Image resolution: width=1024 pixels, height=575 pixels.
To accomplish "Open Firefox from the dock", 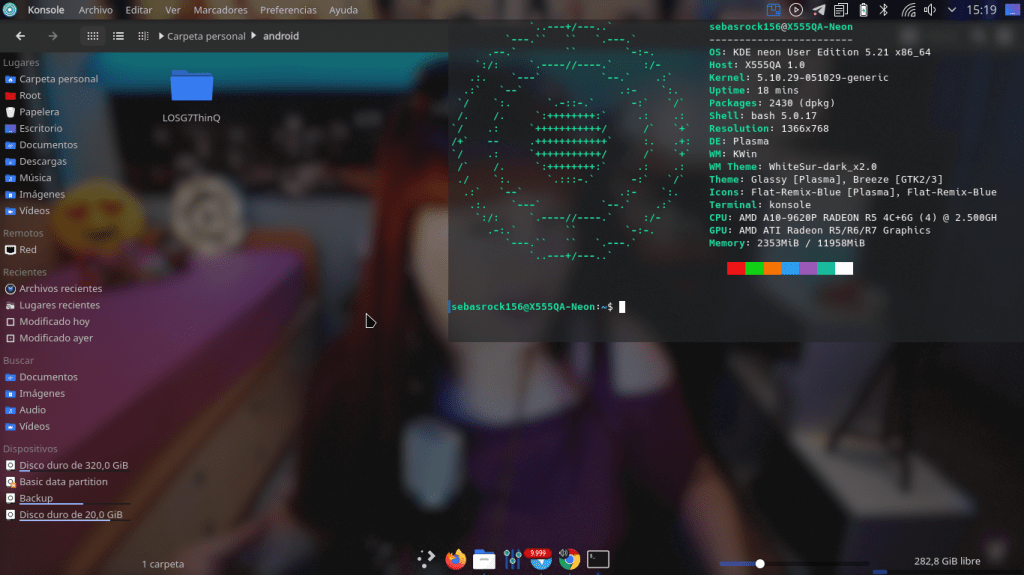I will coord(456,559).
